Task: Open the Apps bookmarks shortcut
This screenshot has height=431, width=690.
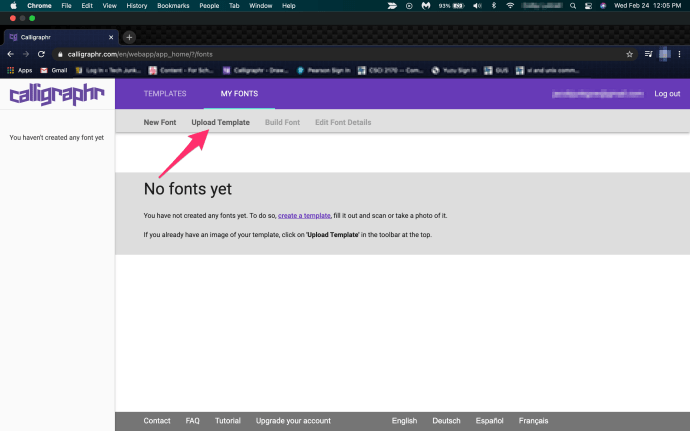Action: coord(20,70)
